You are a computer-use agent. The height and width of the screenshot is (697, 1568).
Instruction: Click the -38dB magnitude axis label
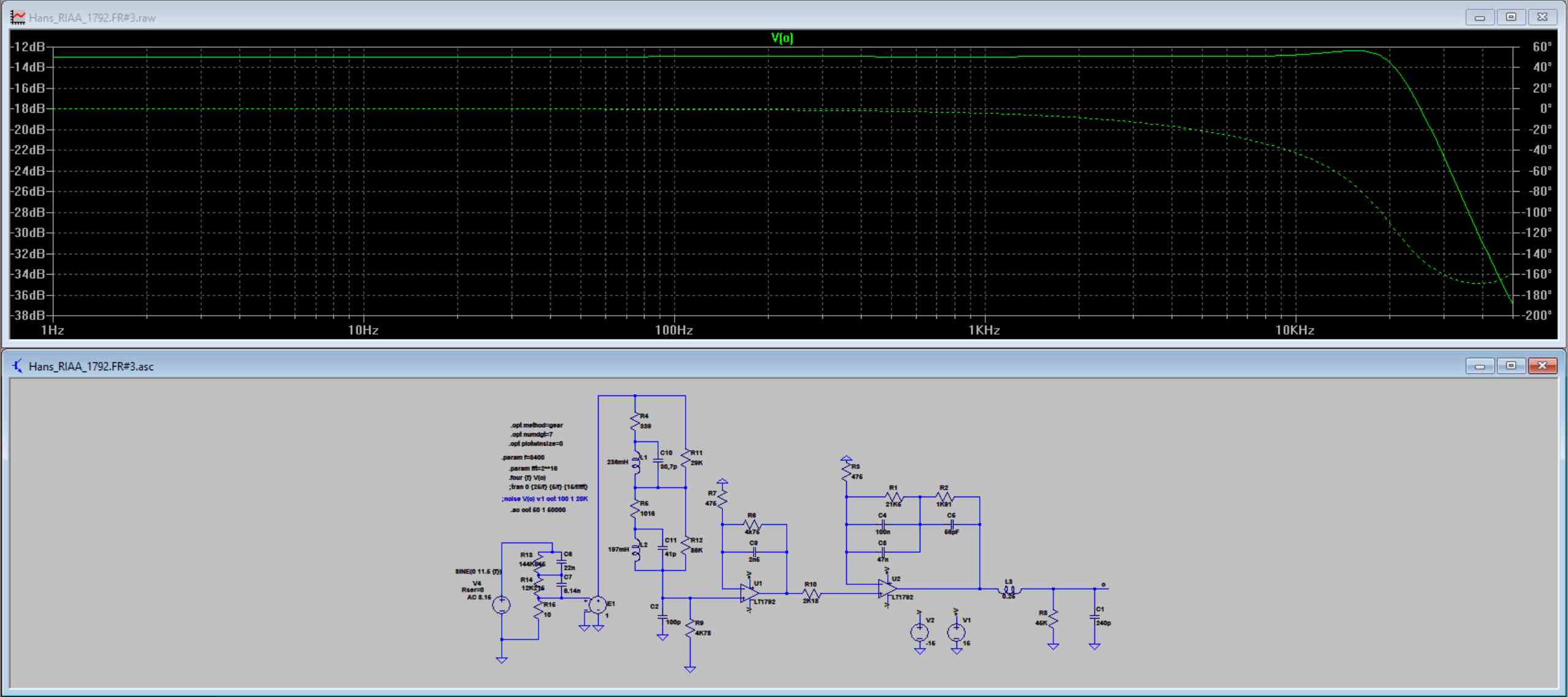29,315
